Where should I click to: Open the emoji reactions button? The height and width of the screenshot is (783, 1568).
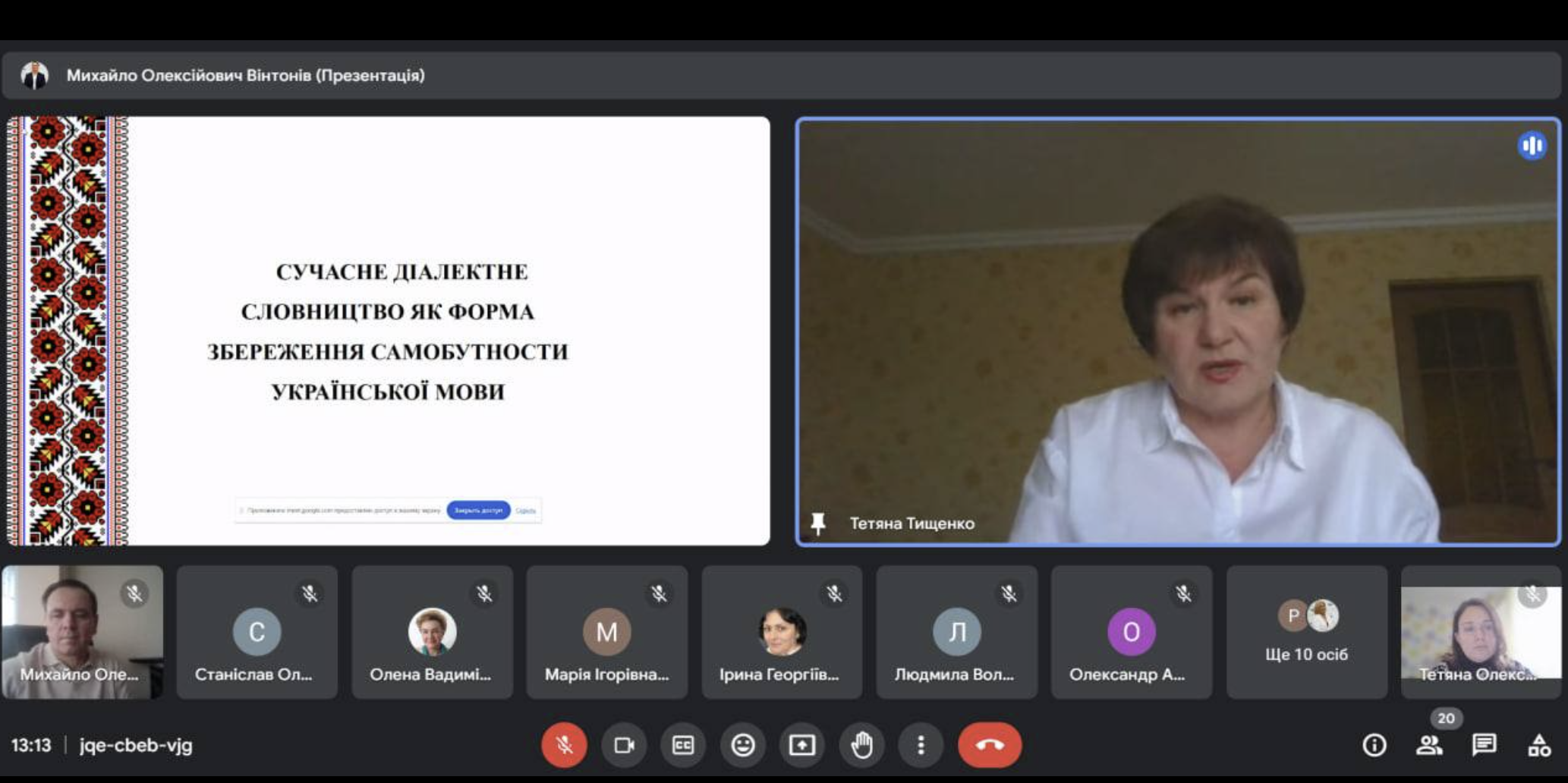tap(742, 745)
